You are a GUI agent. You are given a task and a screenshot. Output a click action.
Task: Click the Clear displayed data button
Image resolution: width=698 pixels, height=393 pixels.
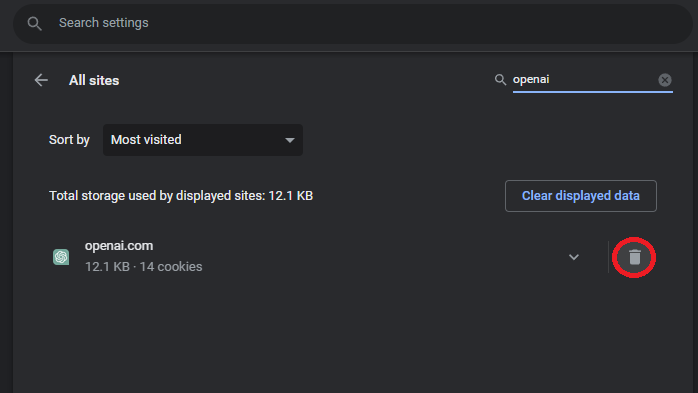[x=580, y=196]
